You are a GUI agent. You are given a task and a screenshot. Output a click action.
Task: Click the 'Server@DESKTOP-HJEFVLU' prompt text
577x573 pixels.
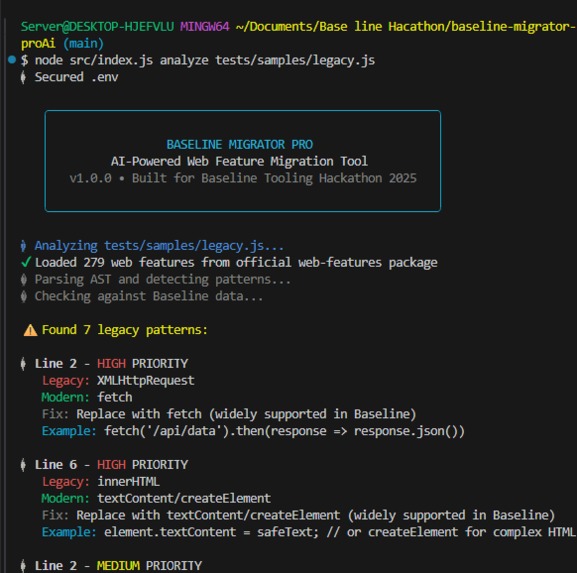pos(98,26)
